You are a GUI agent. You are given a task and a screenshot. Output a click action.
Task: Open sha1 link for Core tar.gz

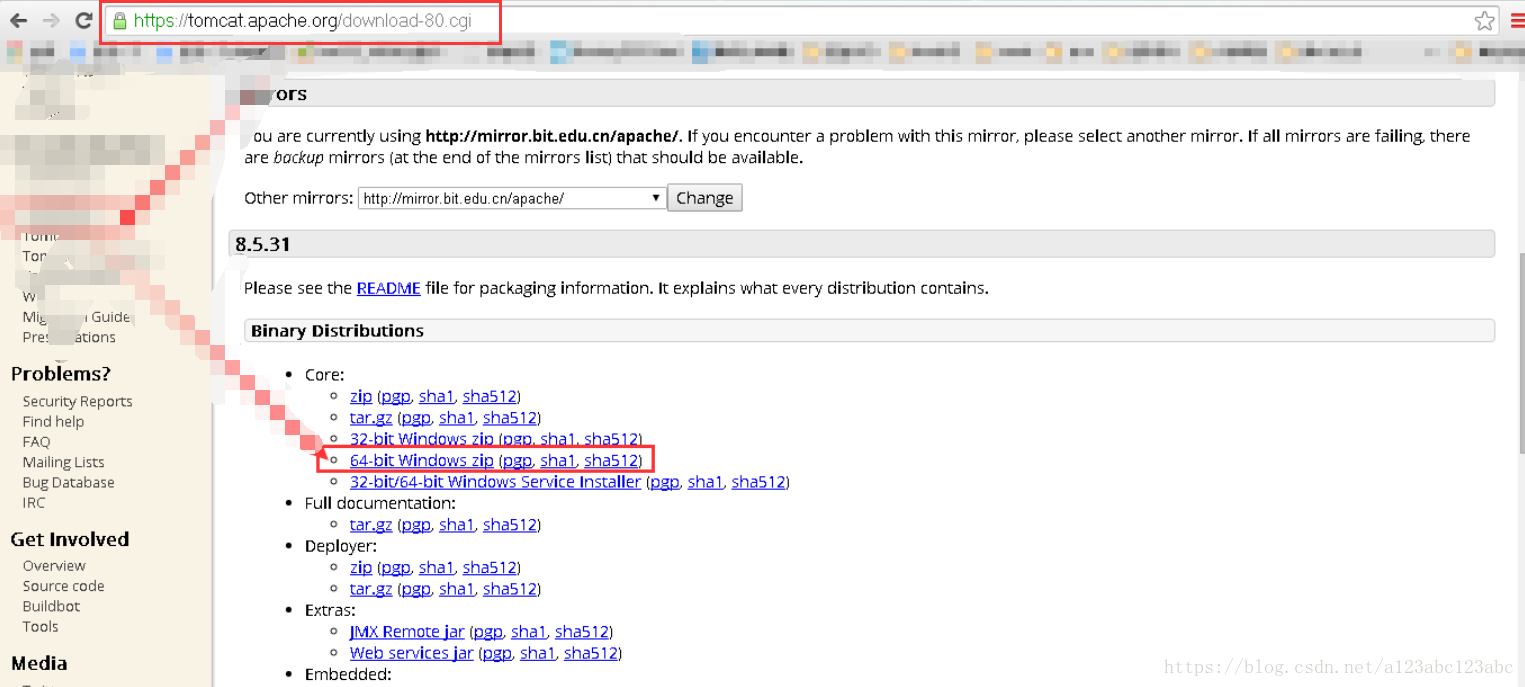[x=456, y=418]
